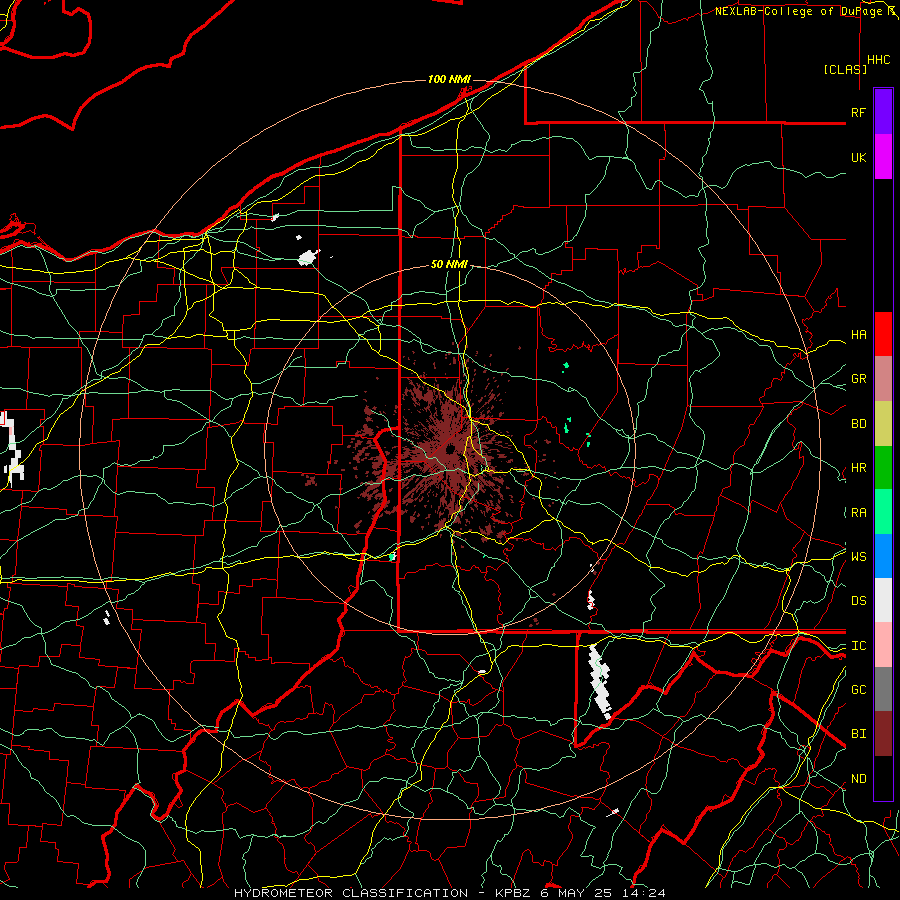Image resolution: width=900 pixels, height=900 pixels.
Task: Click the '6 MAY 25' date text
Action: pyautogui.click(x=577, y=893)
